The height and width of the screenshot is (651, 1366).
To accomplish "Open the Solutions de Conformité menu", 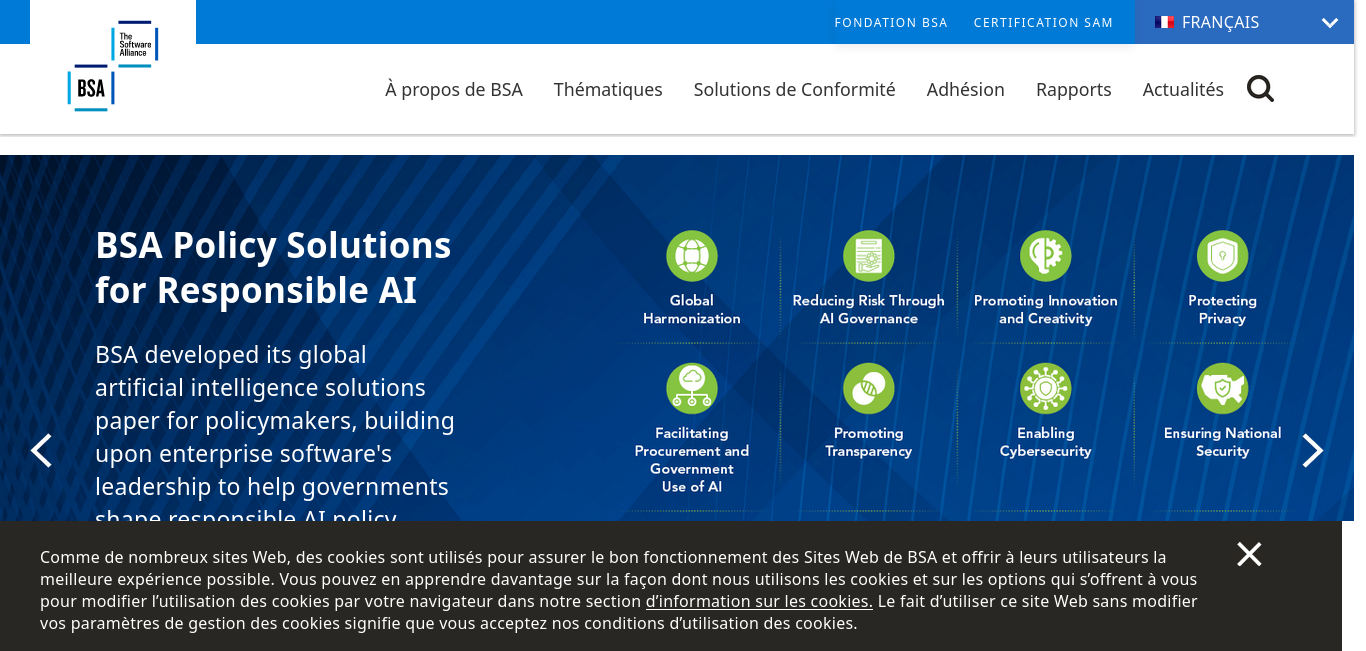I will pos(795,89).
